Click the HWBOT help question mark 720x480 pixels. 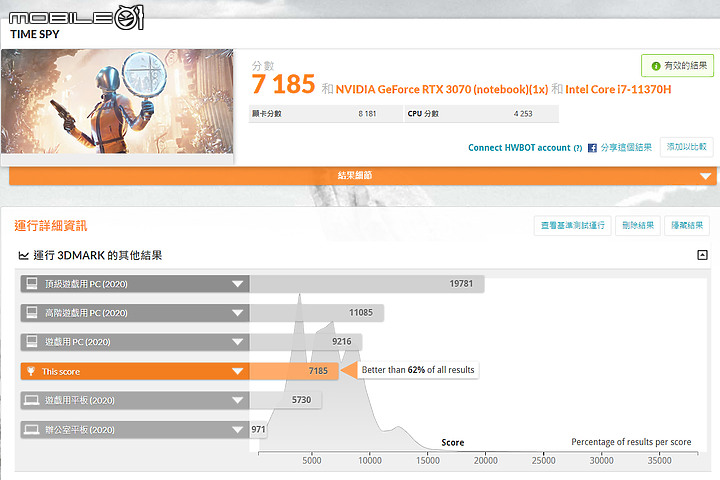coord(578,148)
